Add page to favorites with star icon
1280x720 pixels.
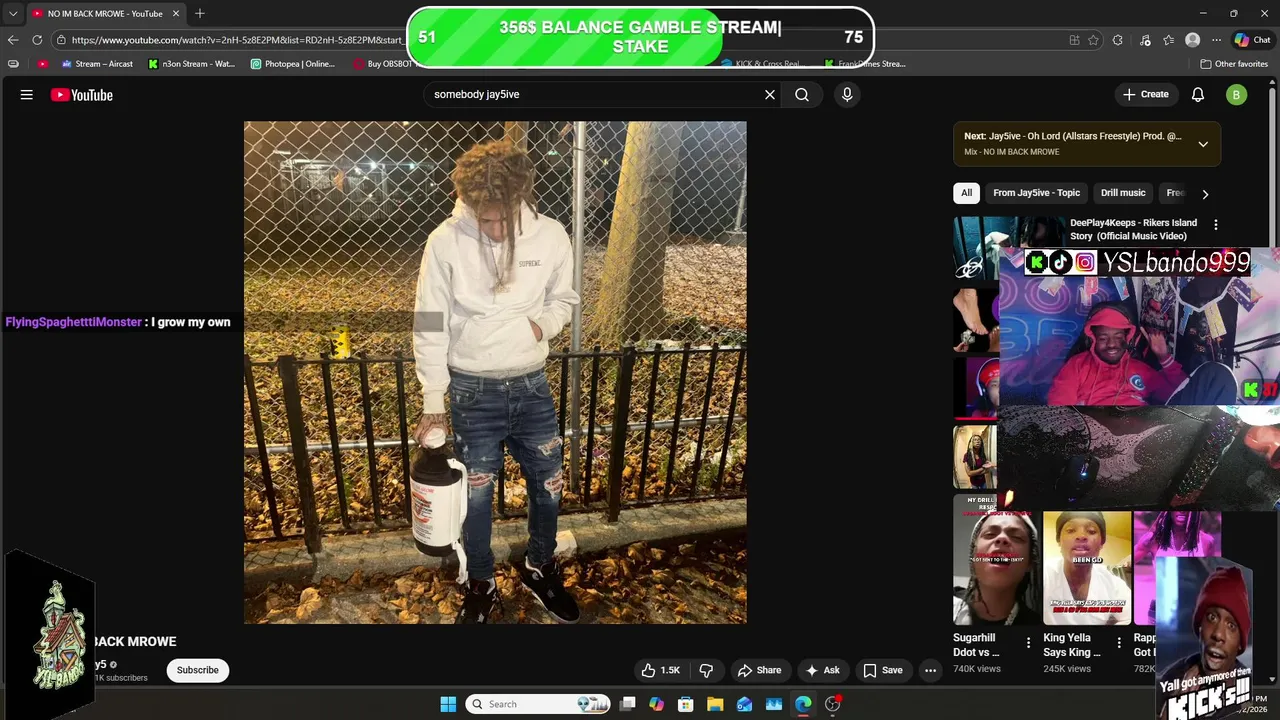click(x=1093, y=40)
